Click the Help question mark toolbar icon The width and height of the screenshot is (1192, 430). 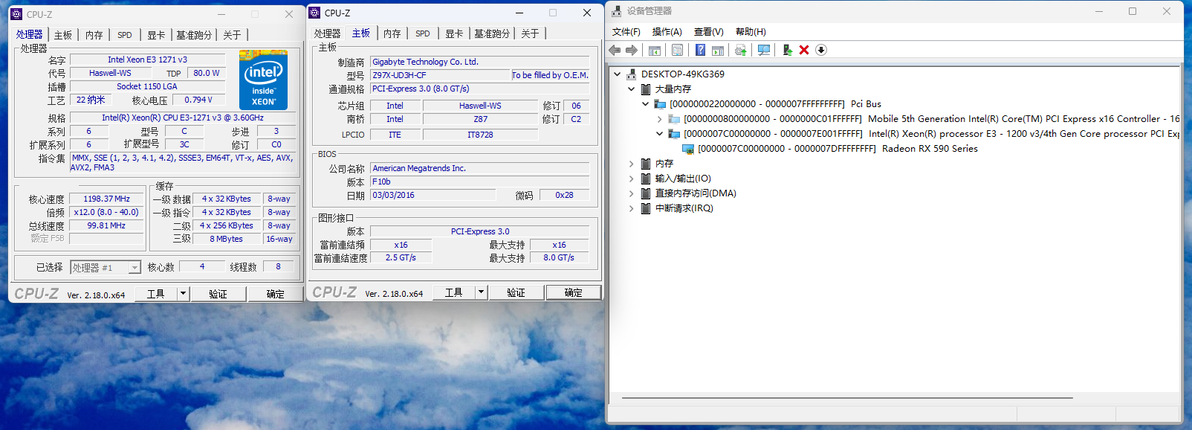click(700, 50)
